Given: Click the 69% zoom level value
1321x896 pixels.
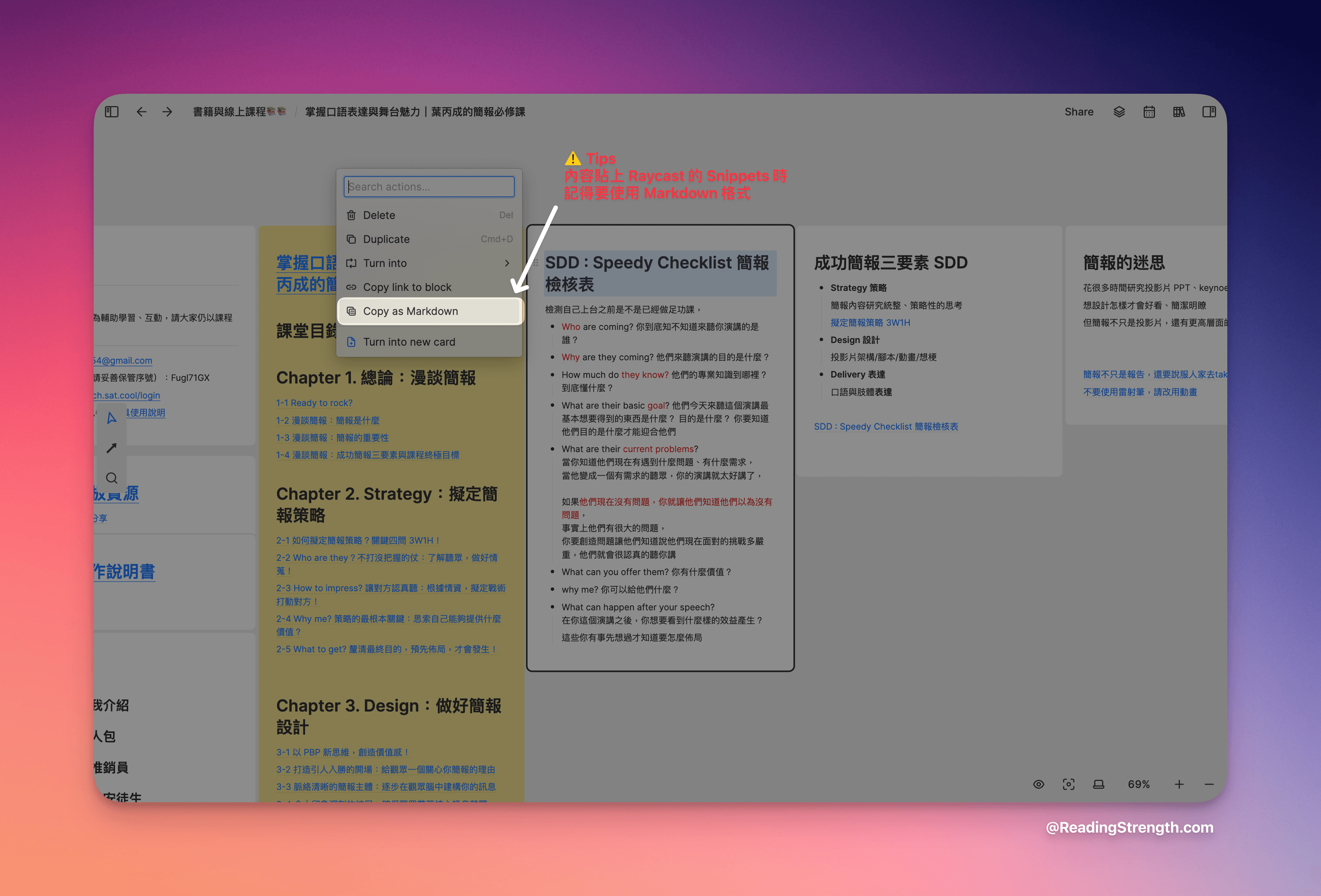Looking at the screenshot, I should [1138, 784].
